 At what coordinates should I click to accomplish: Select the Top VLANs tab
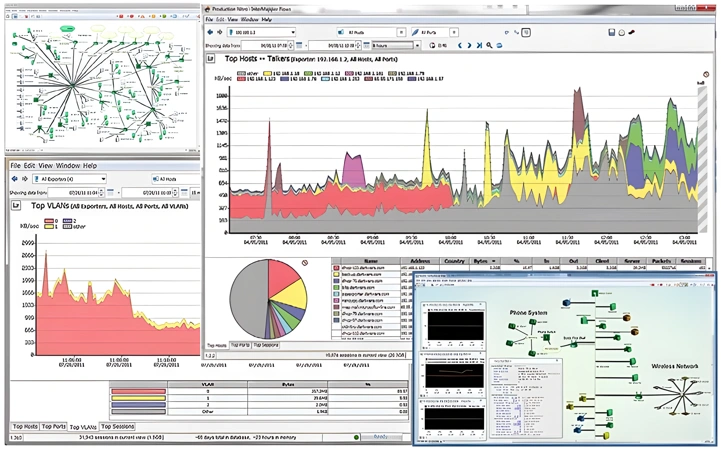(x=83, y=427)
